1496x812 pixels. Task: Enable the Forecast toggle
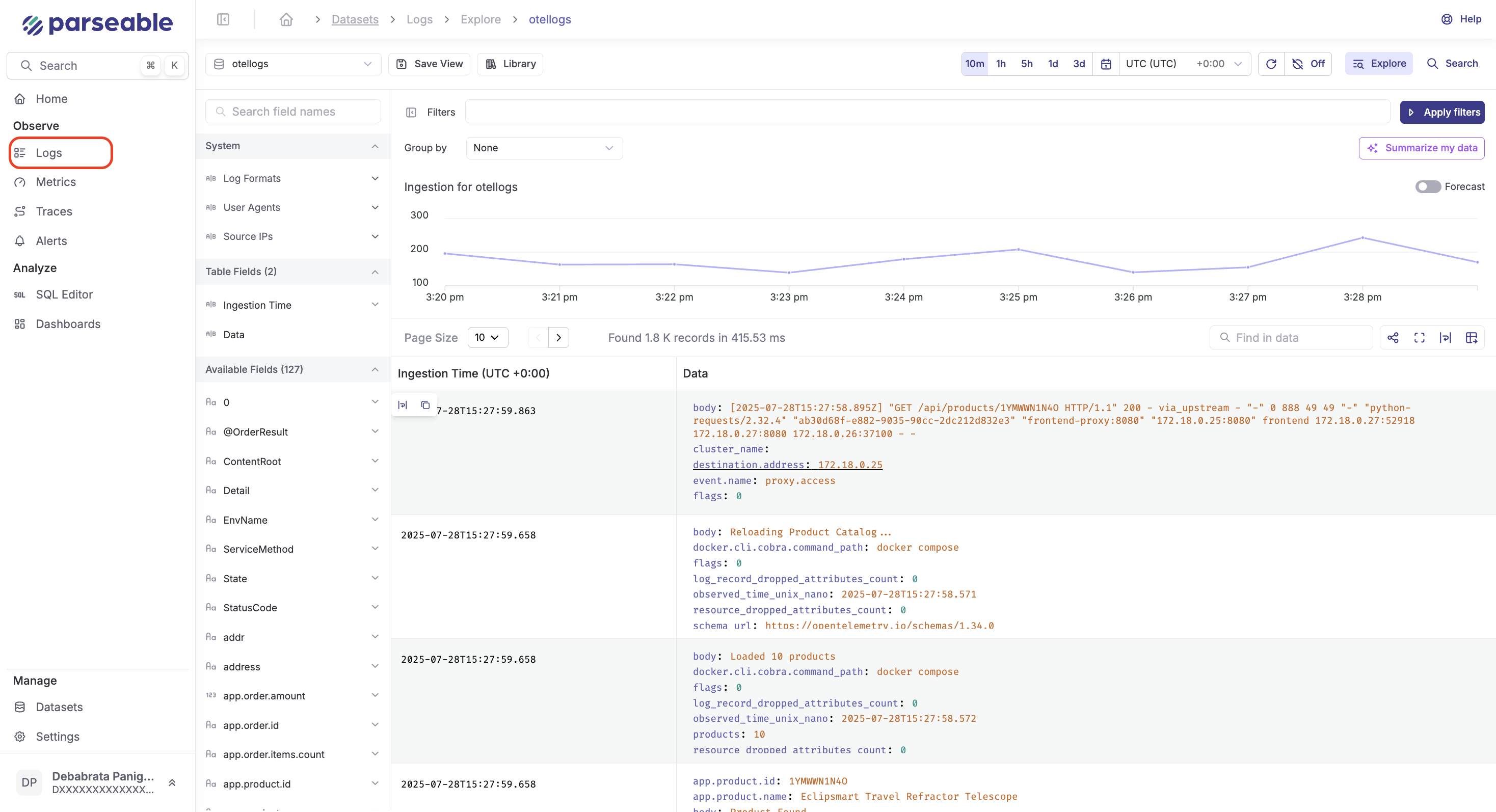1428,186
